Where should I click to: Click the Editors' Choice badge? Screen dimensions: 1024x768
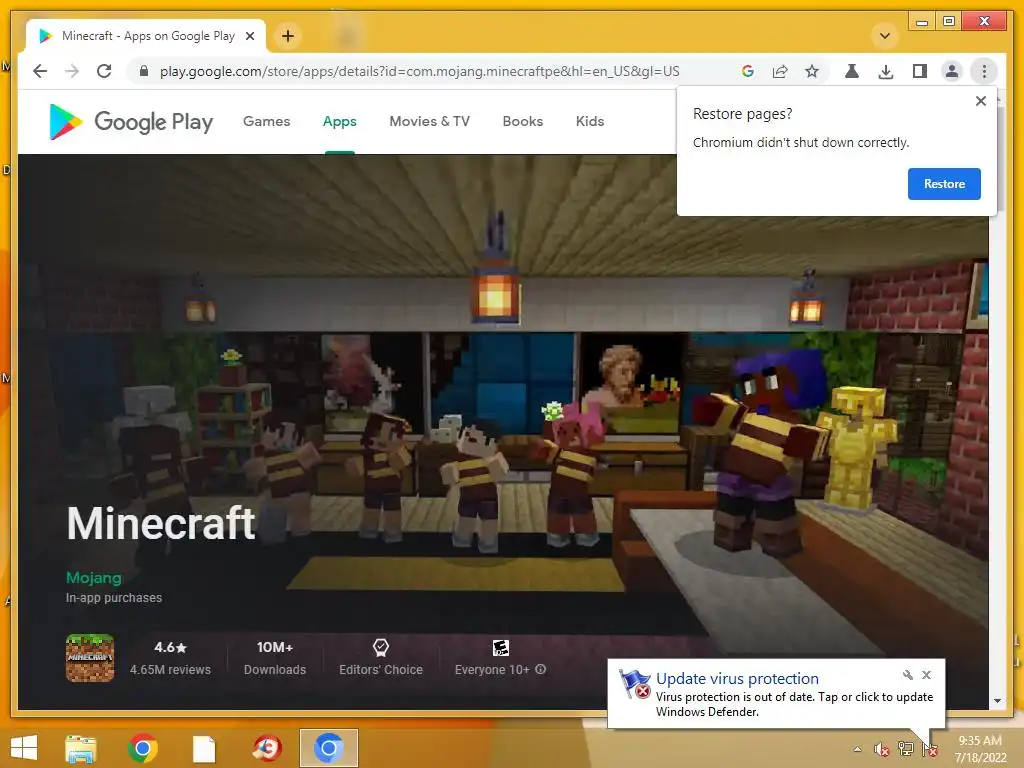[x=381, y=658]
